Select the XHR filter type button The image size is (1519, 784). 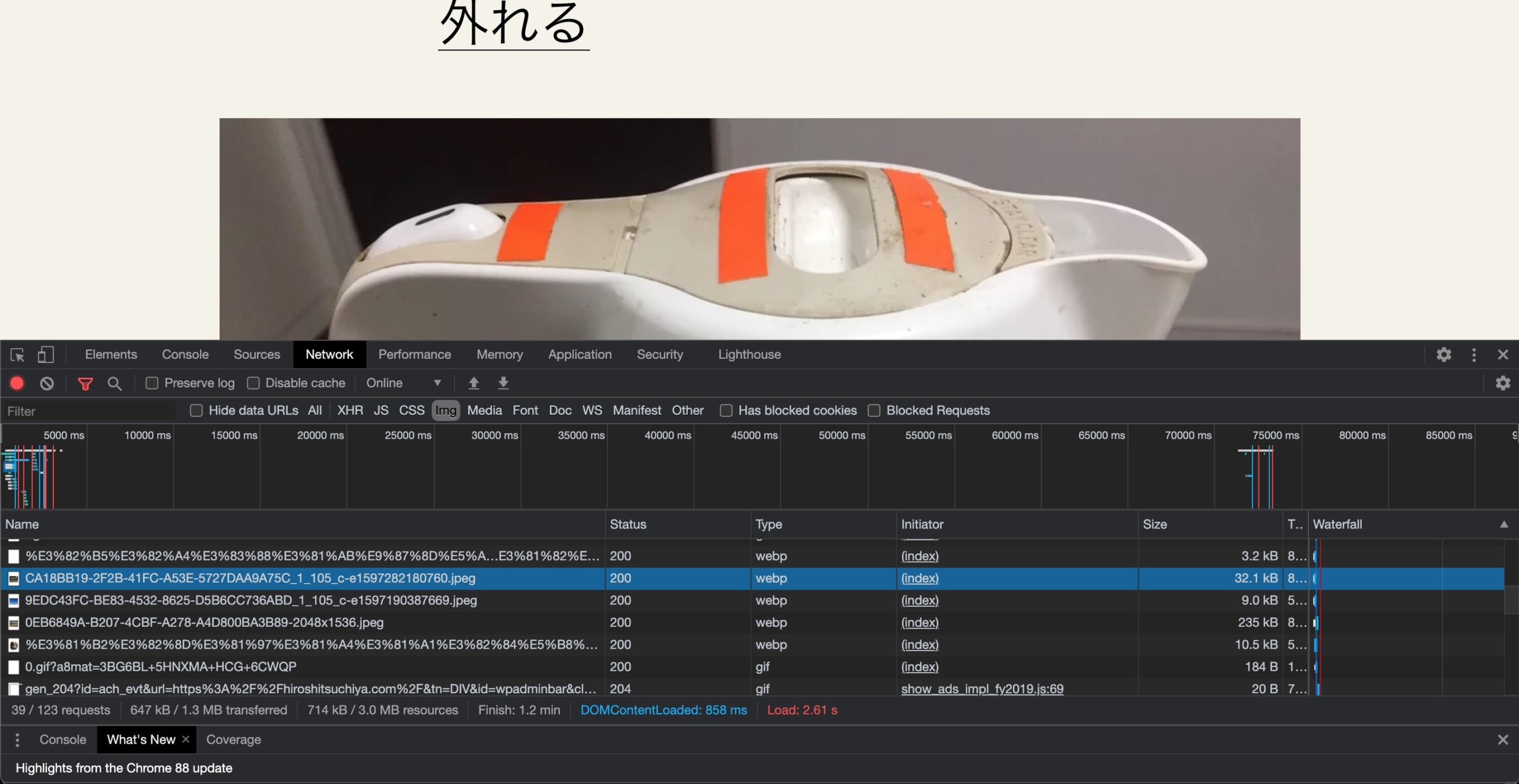coord(350,410)
